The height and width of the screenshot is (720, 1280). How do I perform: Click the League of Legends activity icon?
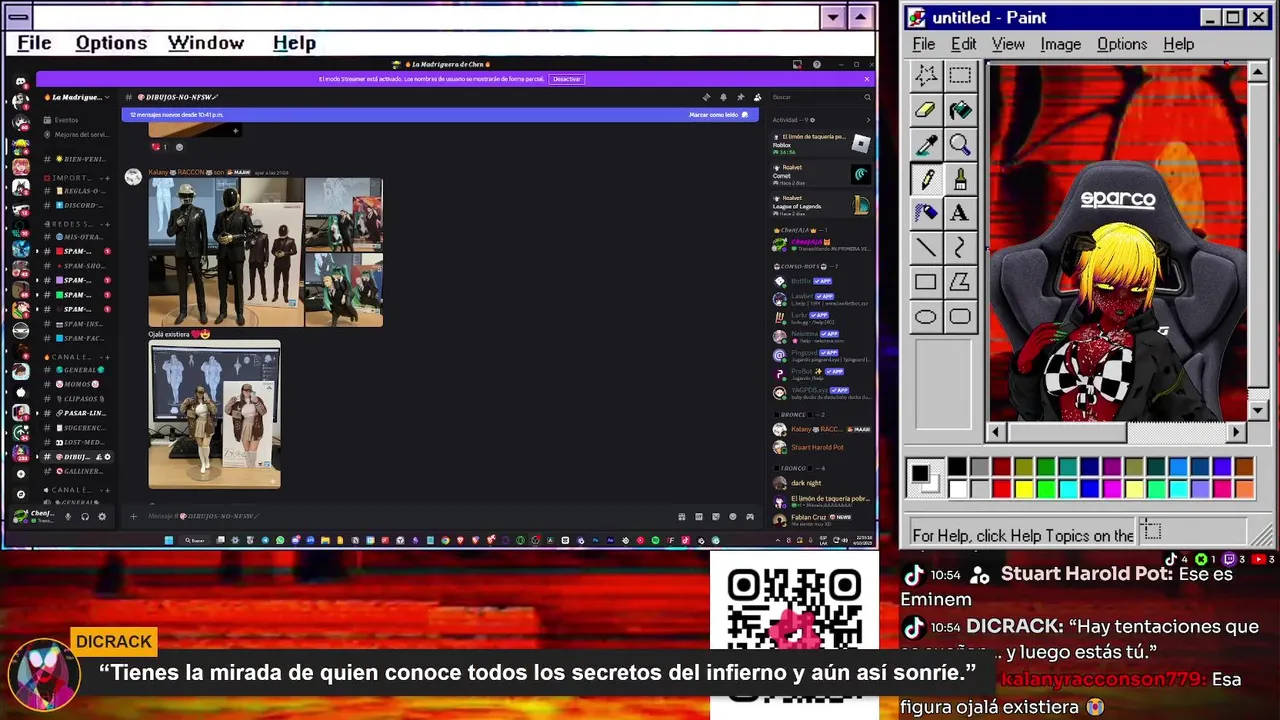tap(860, 206)
